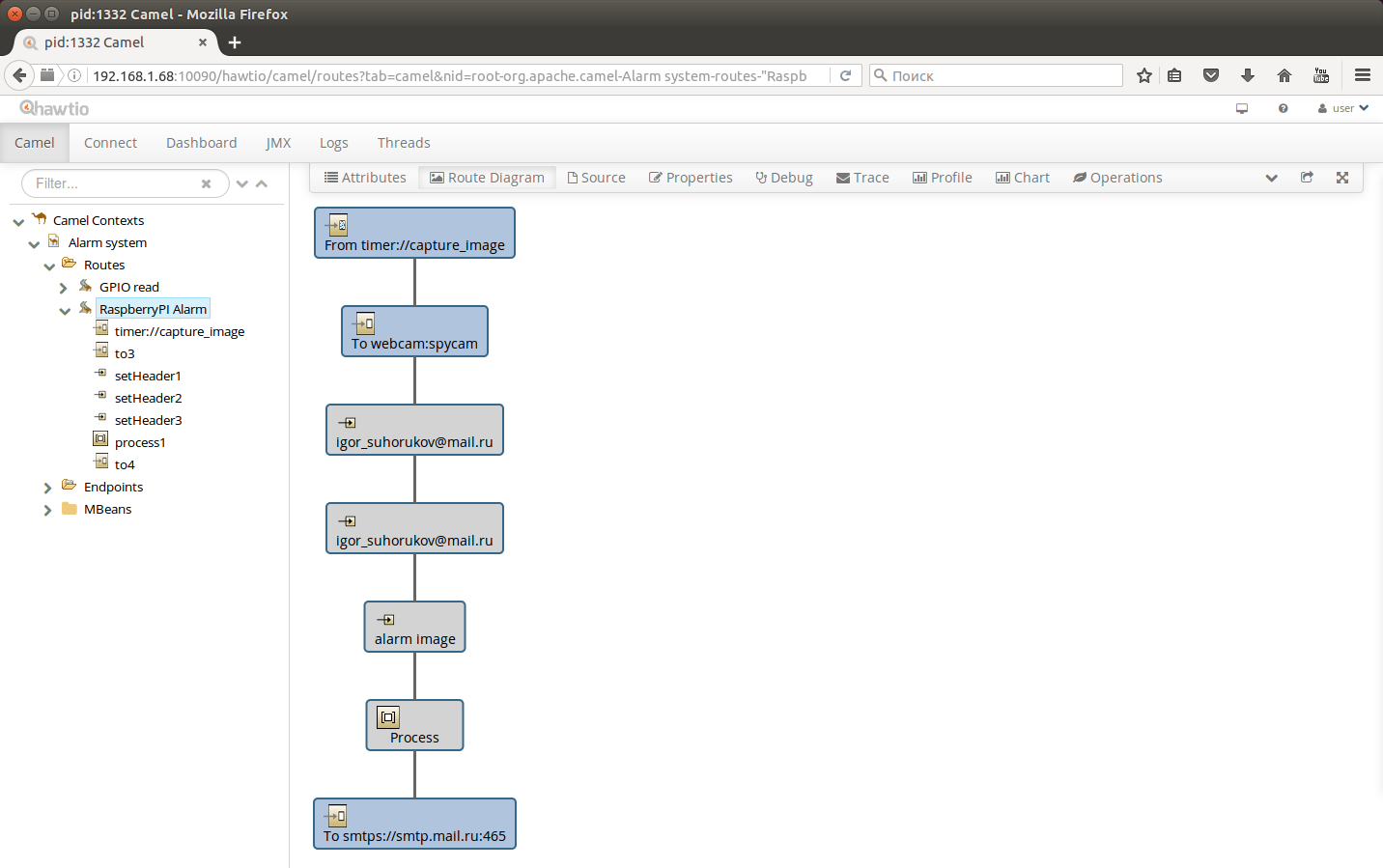Collapse the RaspberryPI Alarm route

65,310
